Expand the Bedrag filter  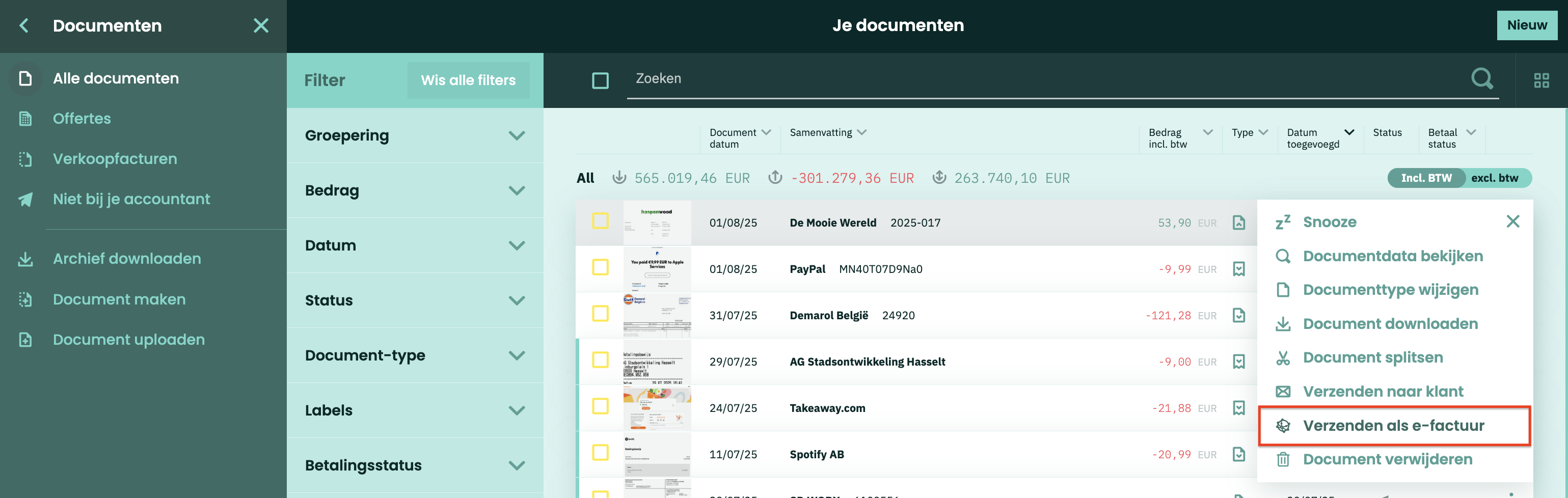415,190
